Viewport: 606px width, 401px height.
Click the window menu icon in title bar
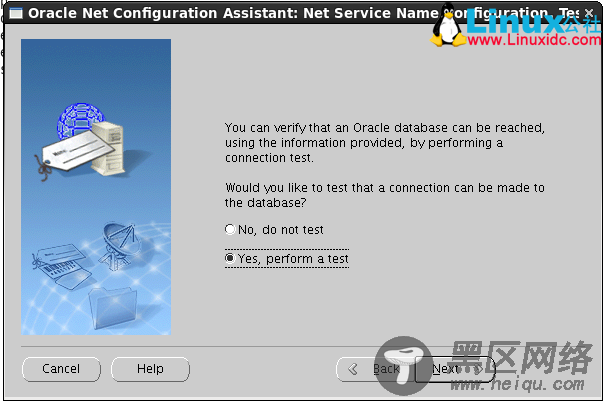(x=16, y=14)
